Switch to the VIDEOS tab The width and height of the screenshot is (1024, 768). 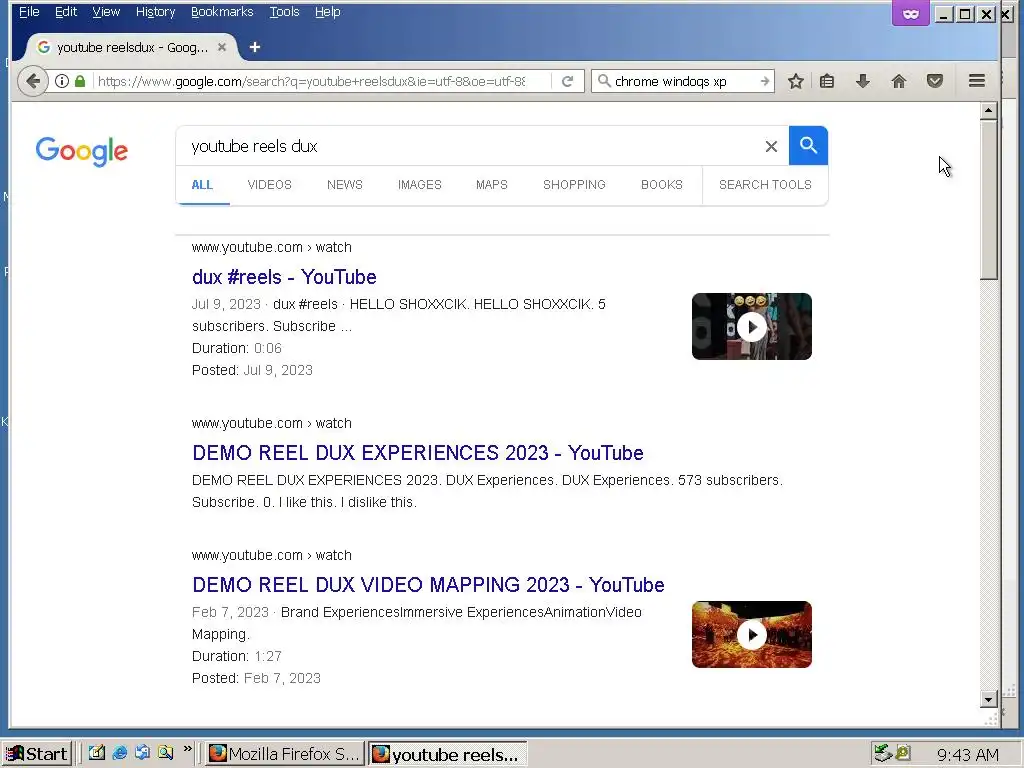point(269,185)
